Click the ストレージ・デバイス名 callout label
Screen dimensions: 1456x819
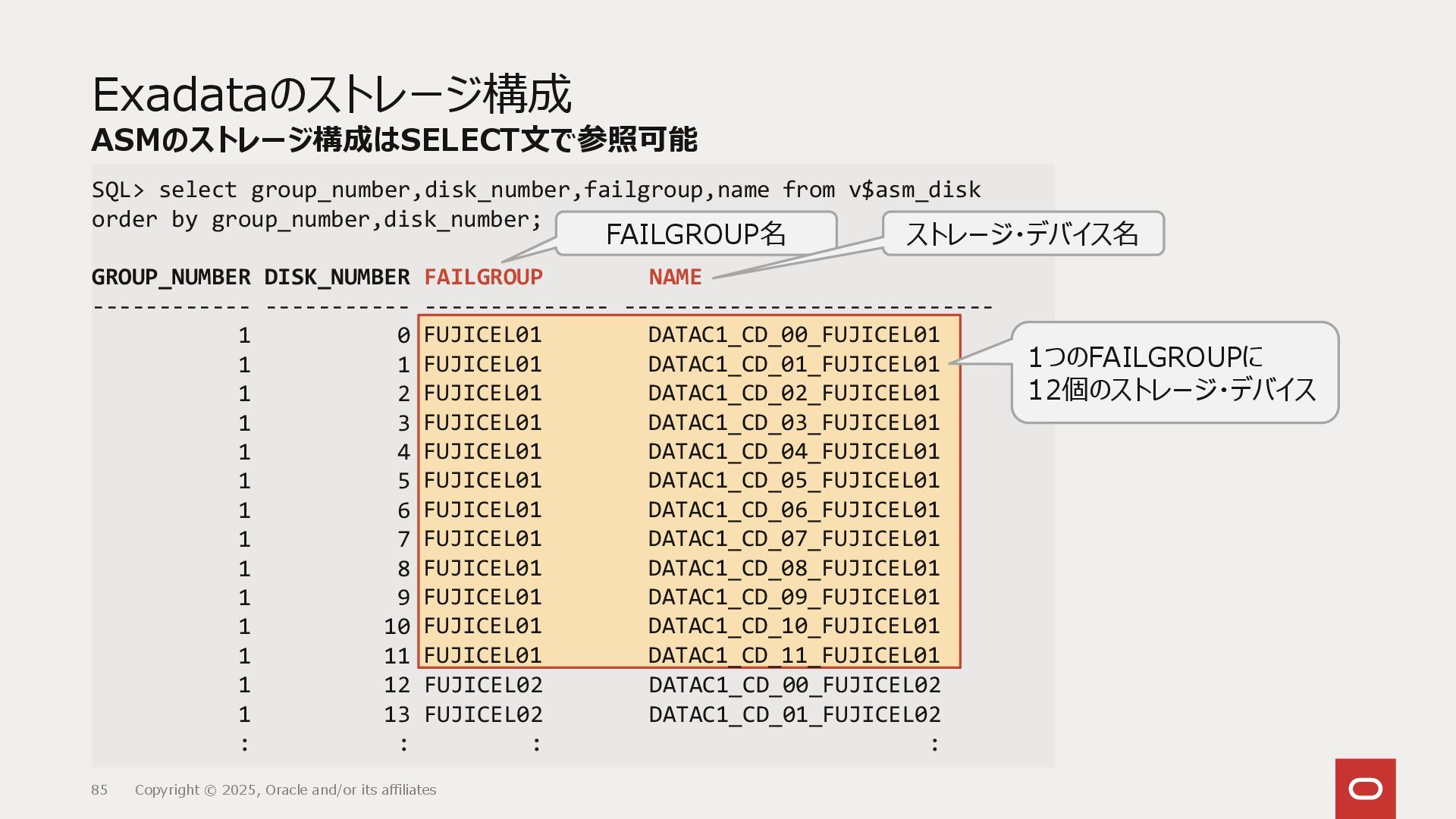click(x=1022, y=234)
